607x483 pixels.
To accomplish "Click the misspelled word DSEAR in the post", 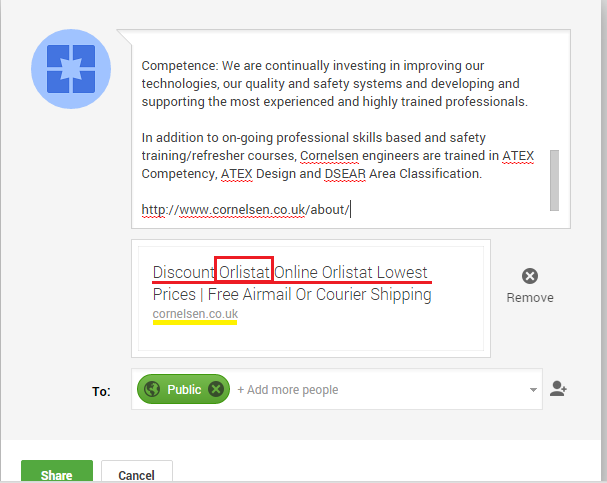I will (345, 174).
